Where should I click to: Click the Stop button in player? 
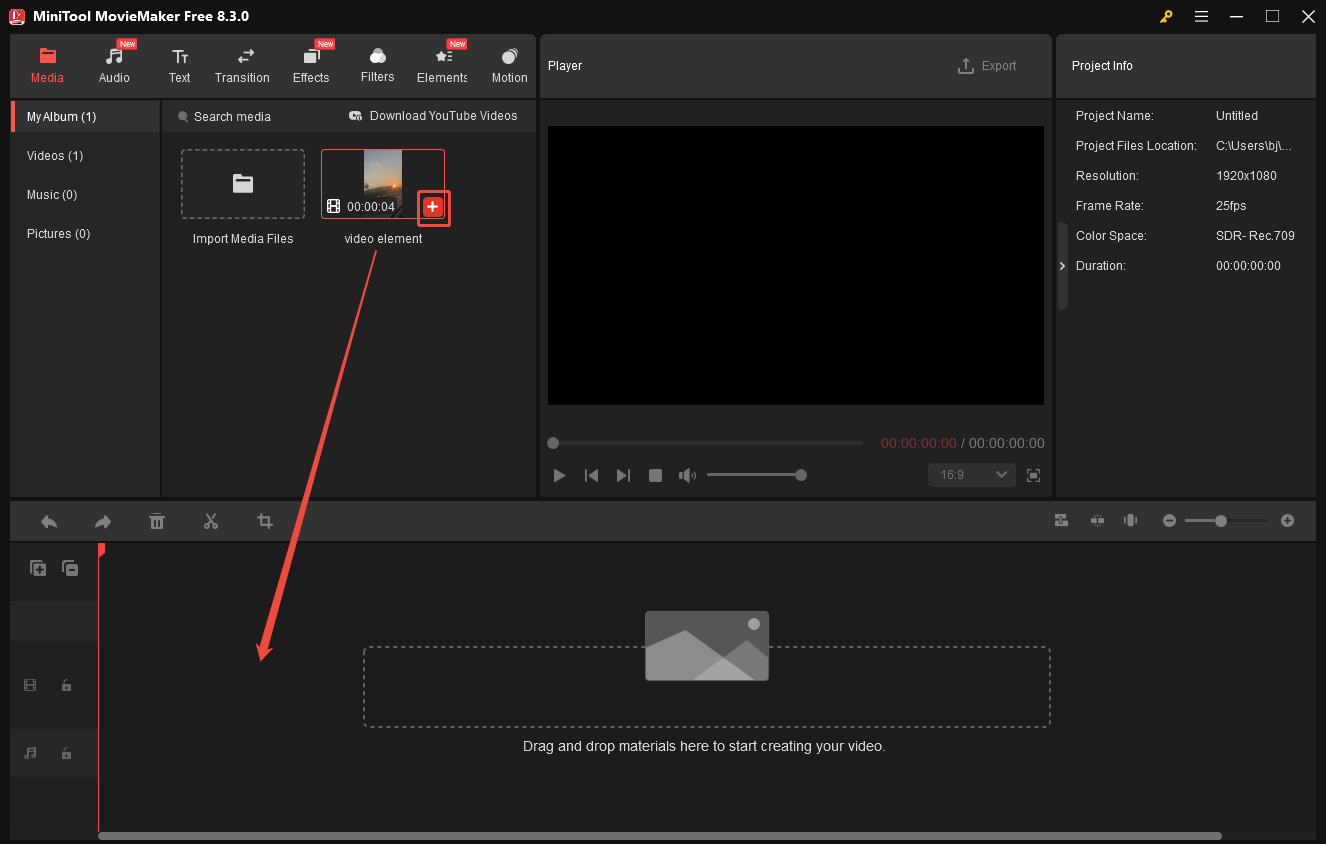tap(655, 475)
